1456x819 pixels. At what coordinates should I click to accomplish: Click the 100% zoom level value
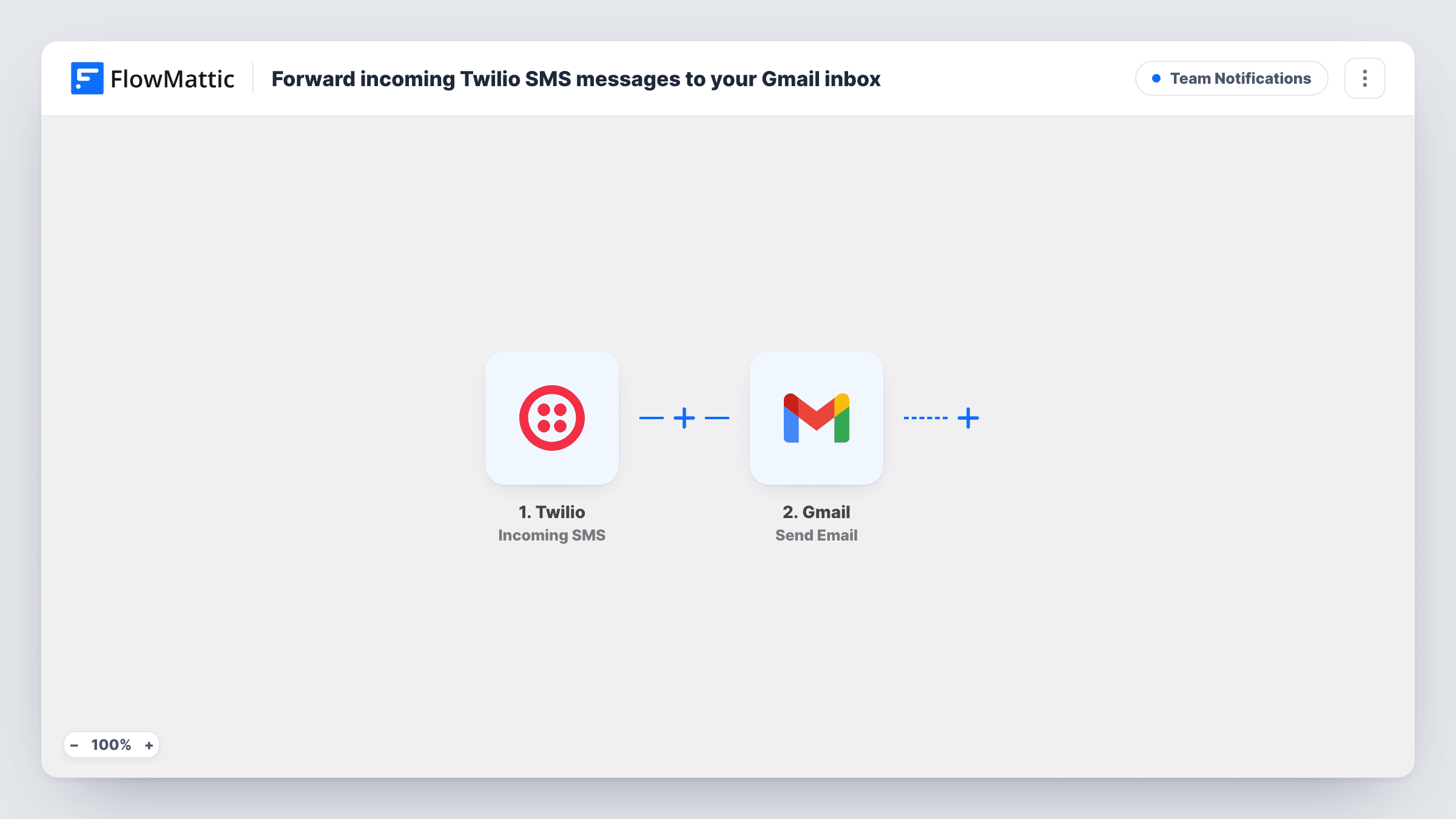pyautogui.click(x=111, y=745)
